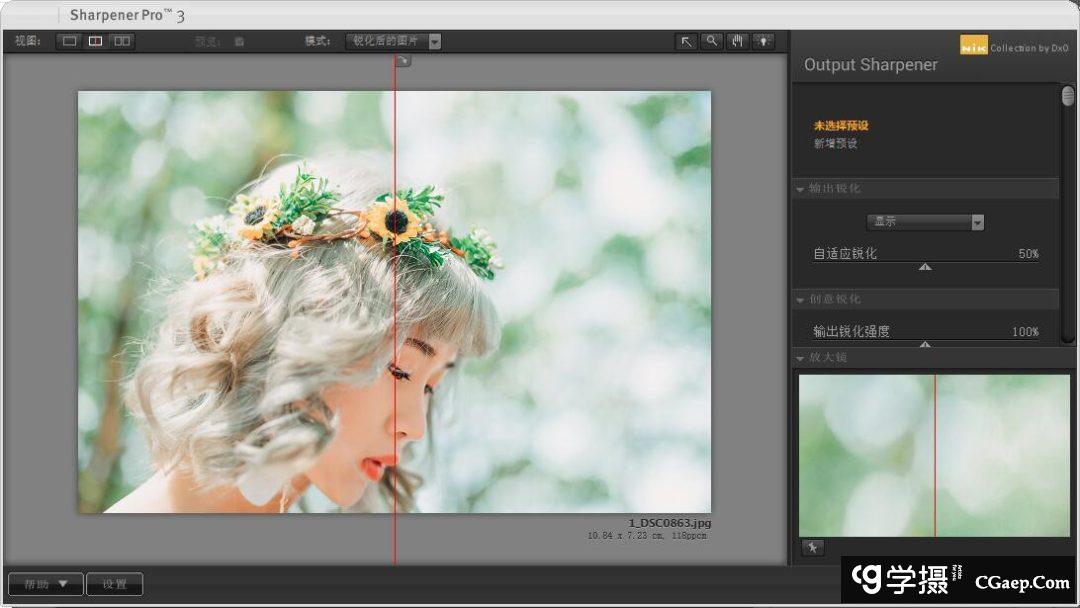
Task: Click the right panel scrollbar thumb
Action: 1068,97
